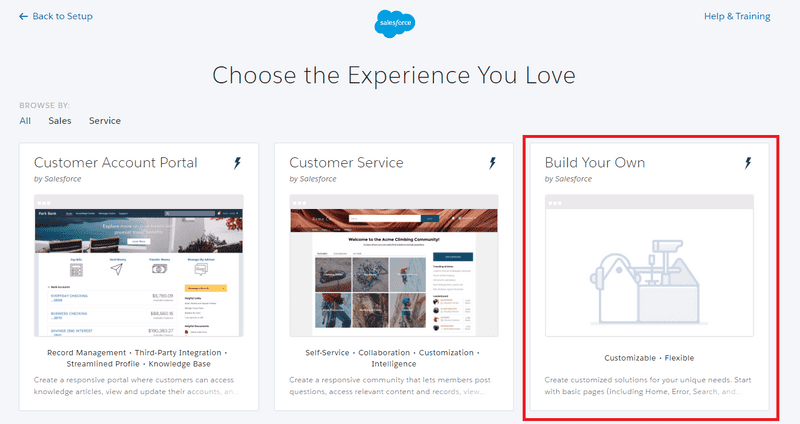Click 'Intelligence' text in Customer Service card
Screen dimensions: 800x424
pos(394,364)
